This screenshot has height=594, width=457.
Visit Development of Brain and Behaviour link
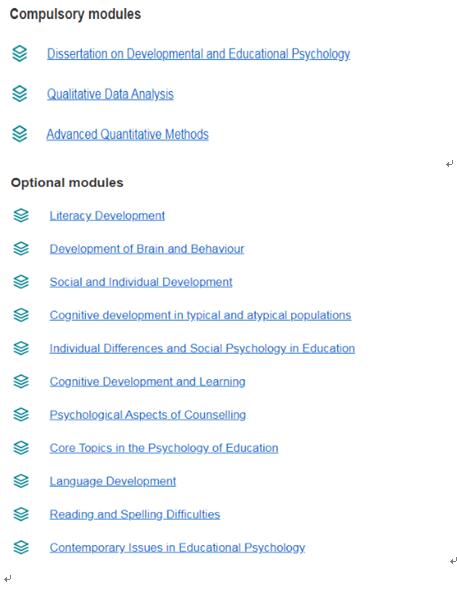(147, 249)
